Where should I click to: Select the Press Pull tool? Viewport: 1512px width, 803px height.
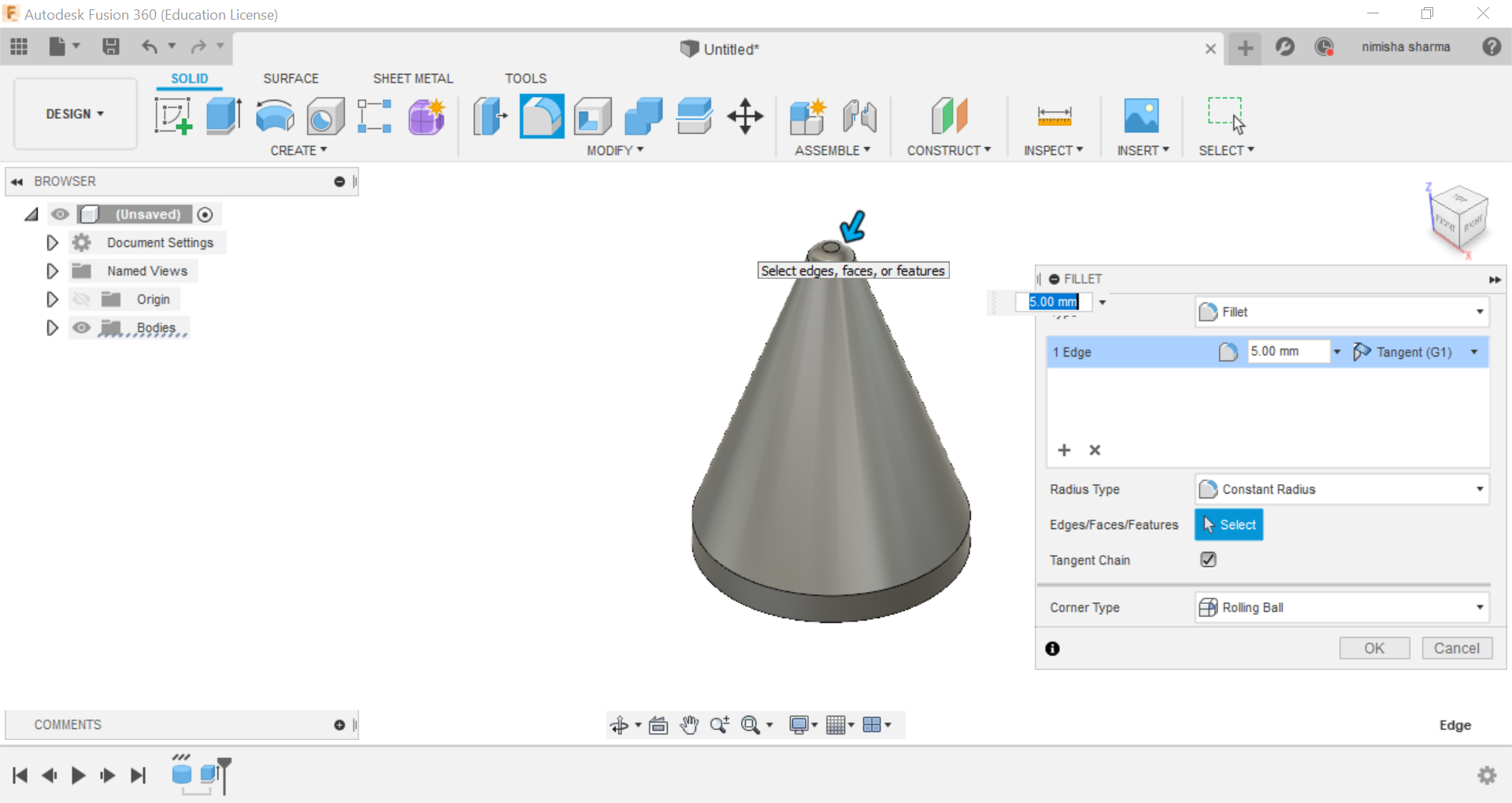[x=490, y=116]
